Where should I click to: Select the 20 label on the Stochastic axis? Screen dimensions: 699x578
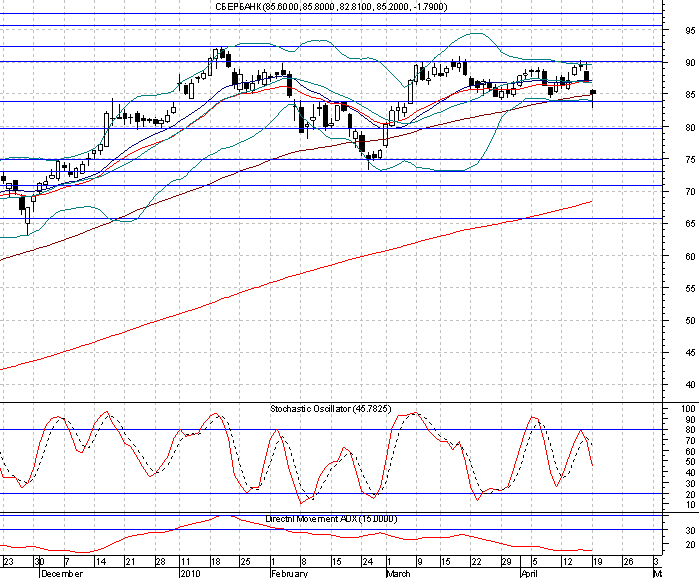pyautogui.click(x=690, y=494)
